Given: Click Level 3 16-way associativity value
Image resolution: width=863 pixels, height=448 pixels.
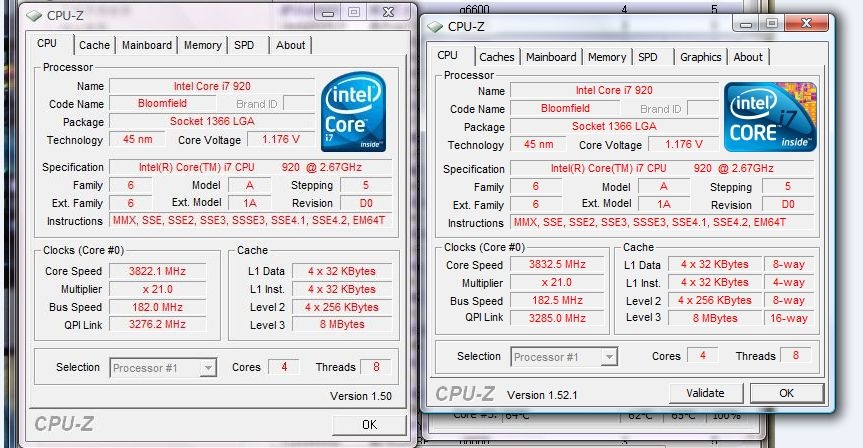Looking at the screenshot, I should click(788, 318).
